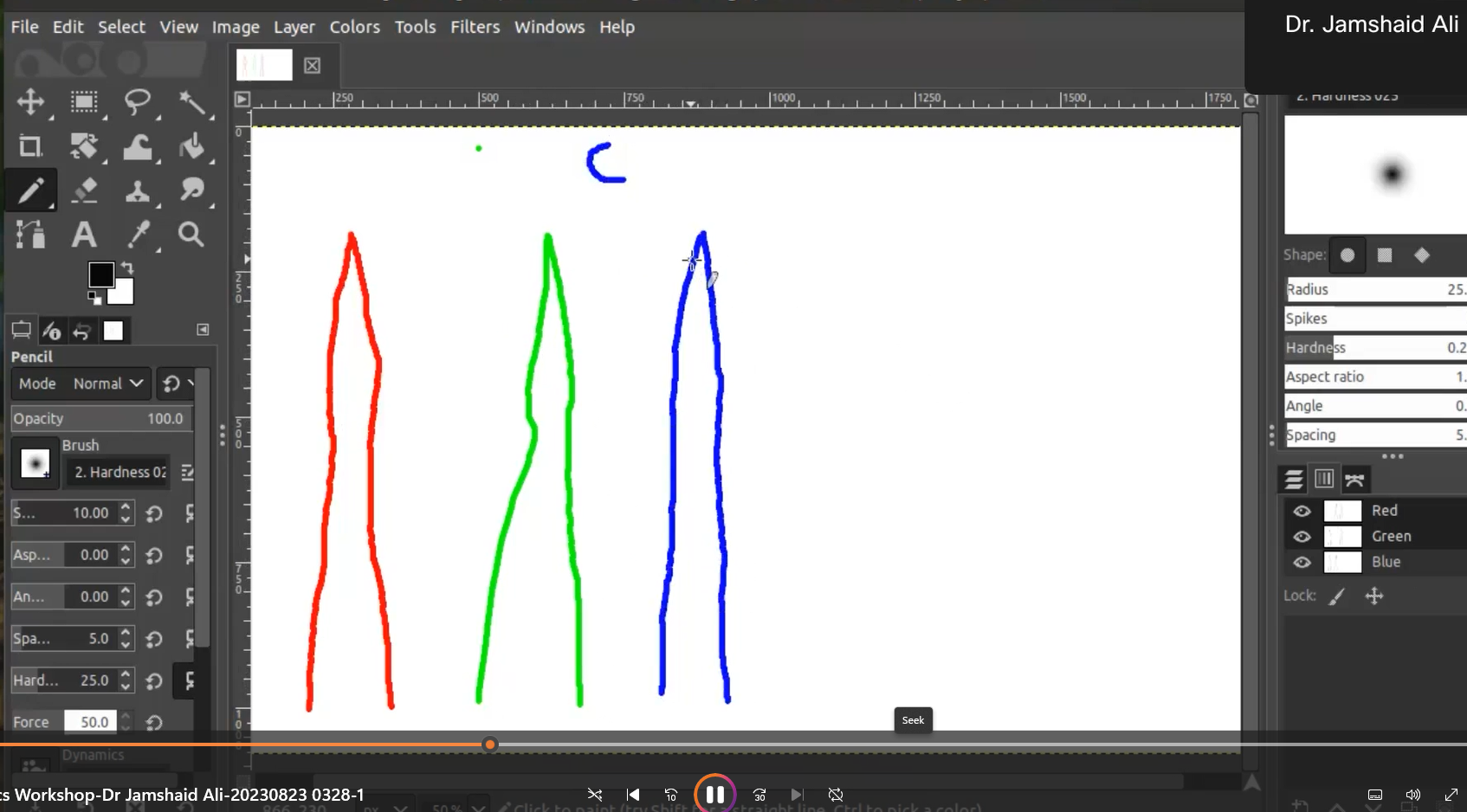The image size is (1467, 812).
Task: Open tool options panel configuration menu
Action: coord(203,330)
